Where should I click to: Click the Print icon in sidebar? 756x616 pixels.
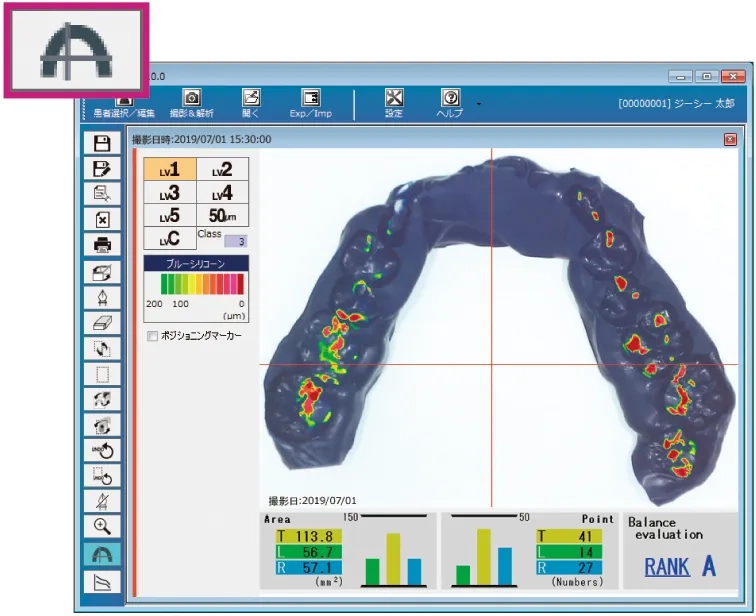102,245
